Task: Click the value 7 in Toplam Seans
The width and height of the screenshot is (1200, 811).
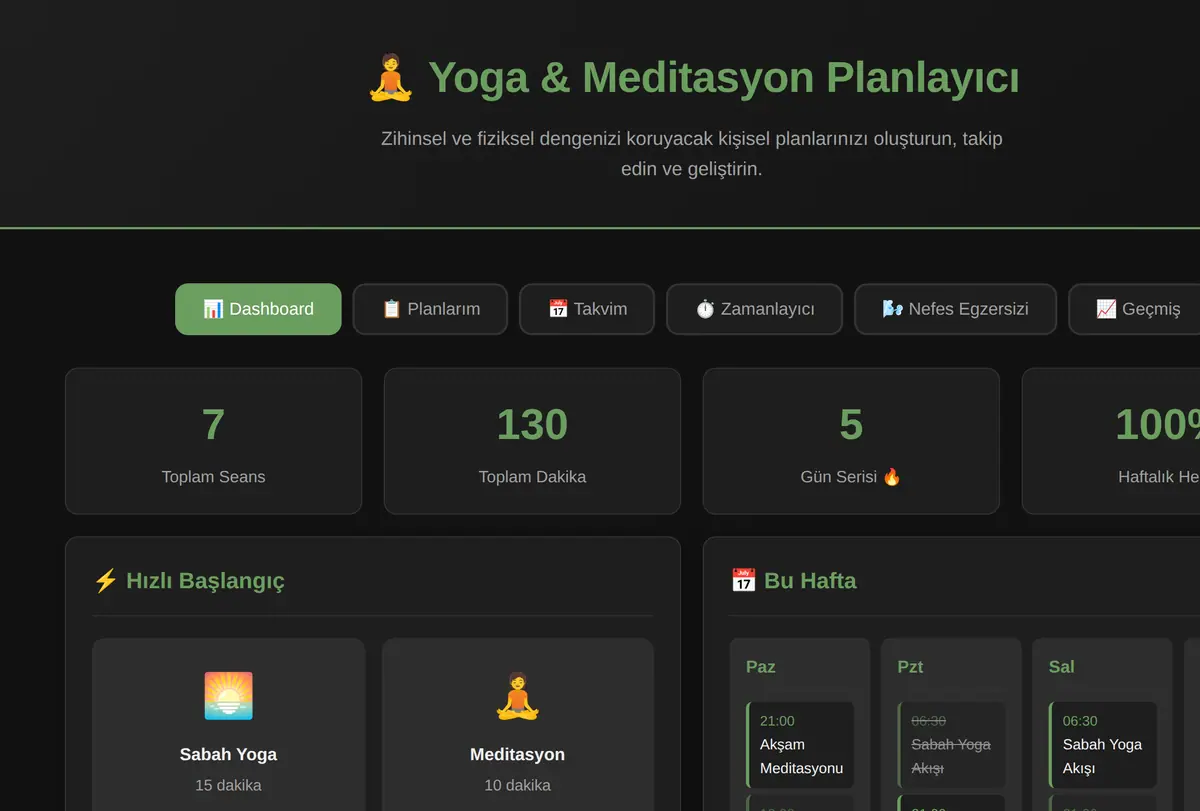Action: [x=213, y=425]
